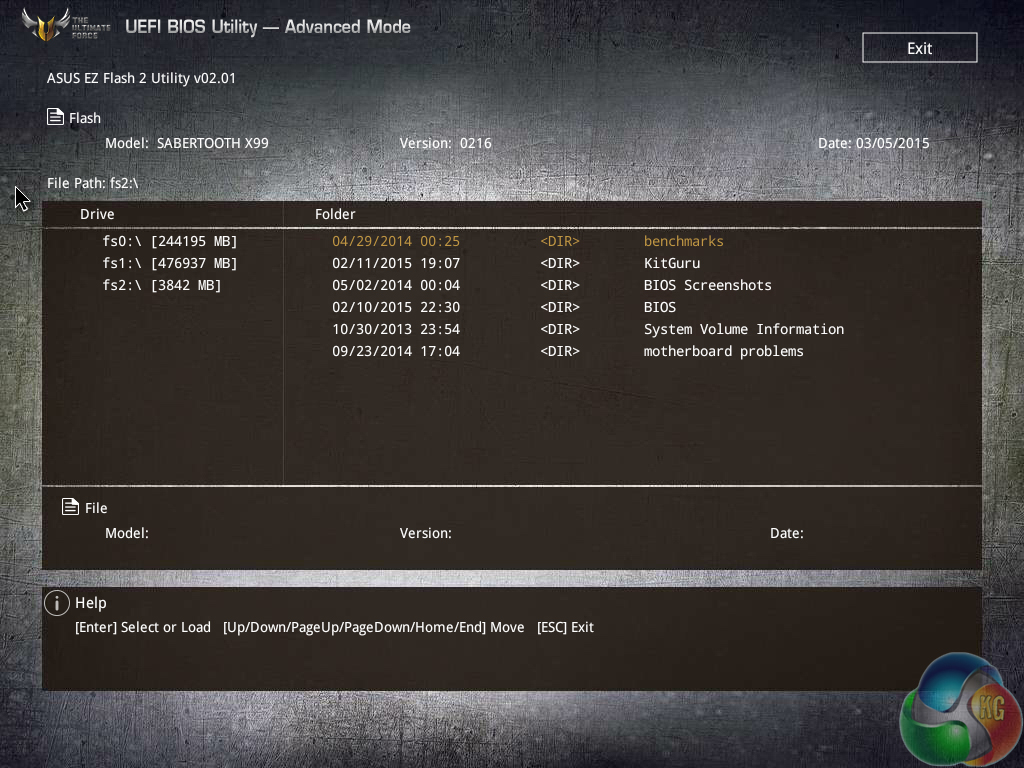Select drive fs1:\ [476937 MB]
1024x768 pixels.
pos(170,263)
